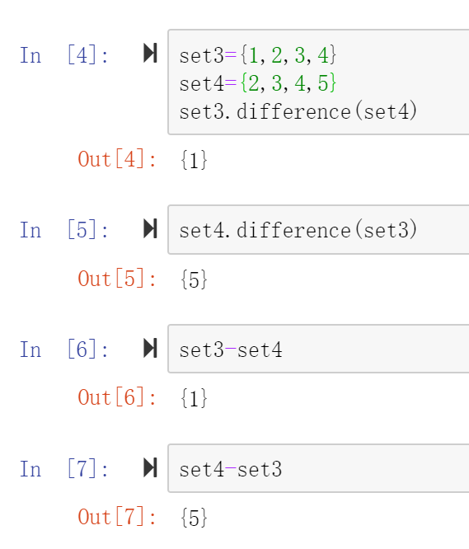469x549 pixels.
Task: Run cell 4 with its run icon
Action: tap(150, 53)
